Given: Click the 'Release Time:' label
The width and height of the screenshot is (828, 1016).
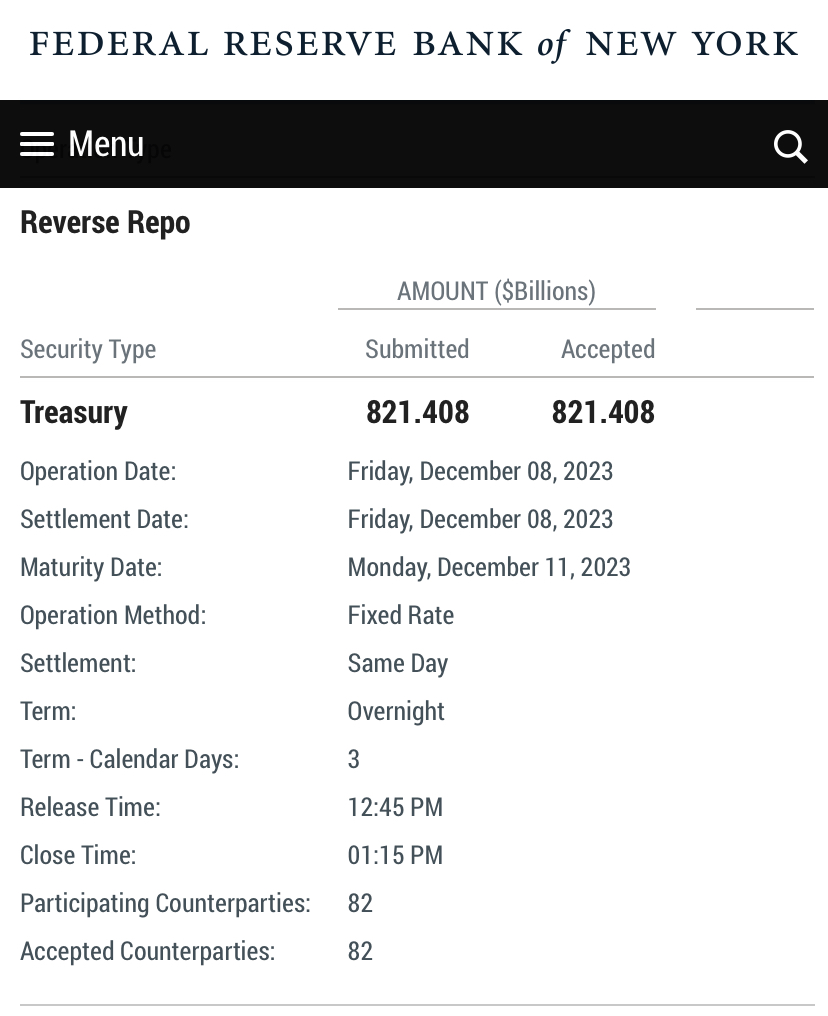Looking at the screenshot, I should coord(91,807).
